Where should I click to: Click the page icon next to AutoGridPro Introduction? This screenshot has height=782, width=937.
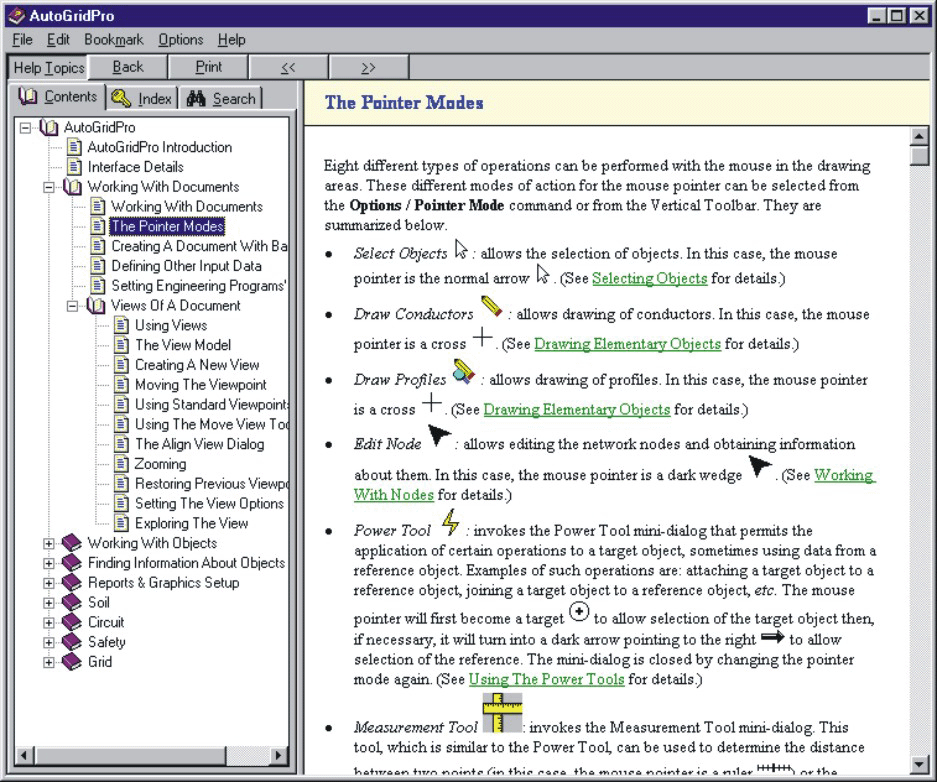(x=74, y=147)
